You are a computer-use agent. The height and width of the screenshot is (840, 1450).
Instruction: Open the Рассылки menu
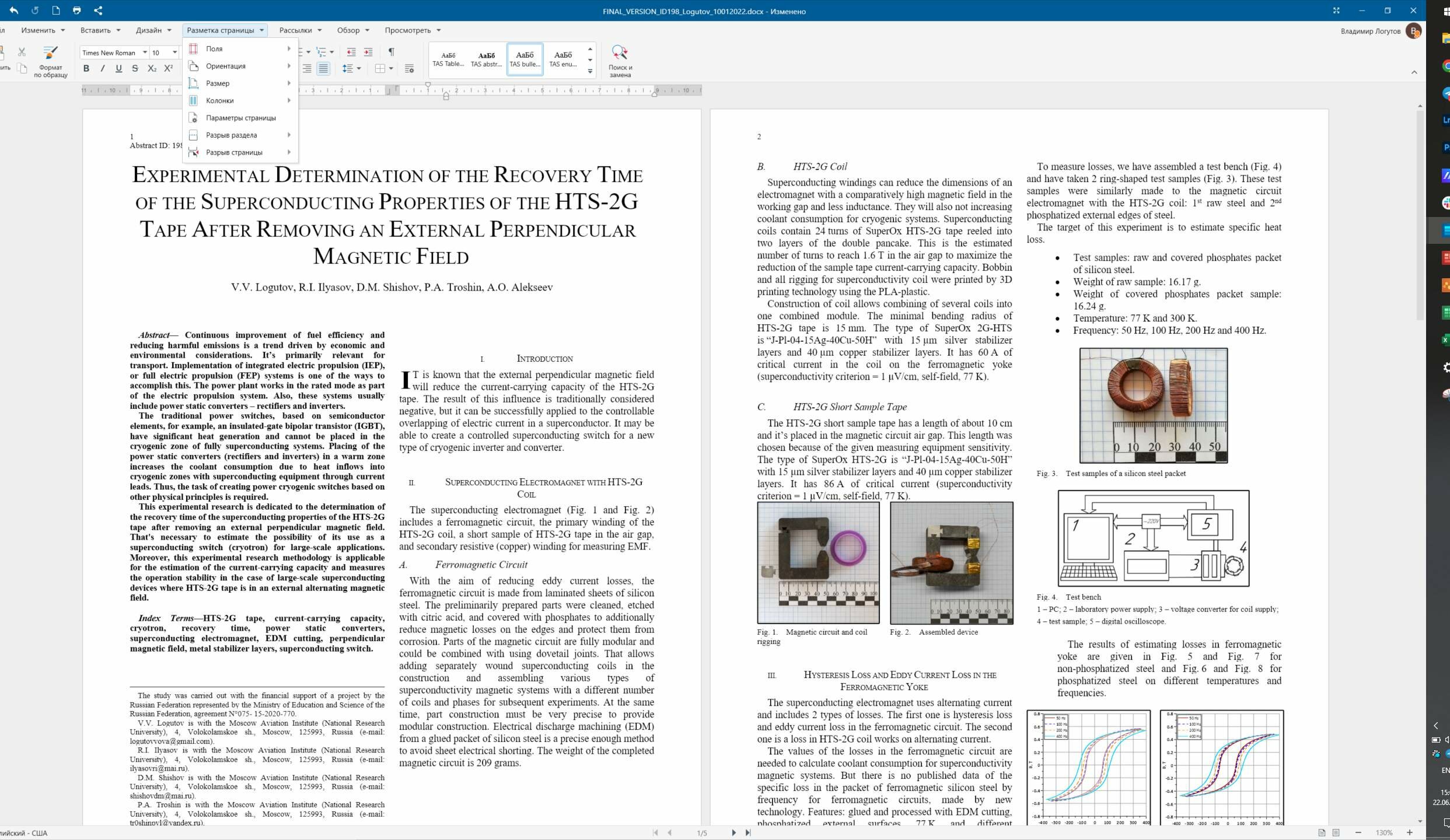(x=300, y=30)
